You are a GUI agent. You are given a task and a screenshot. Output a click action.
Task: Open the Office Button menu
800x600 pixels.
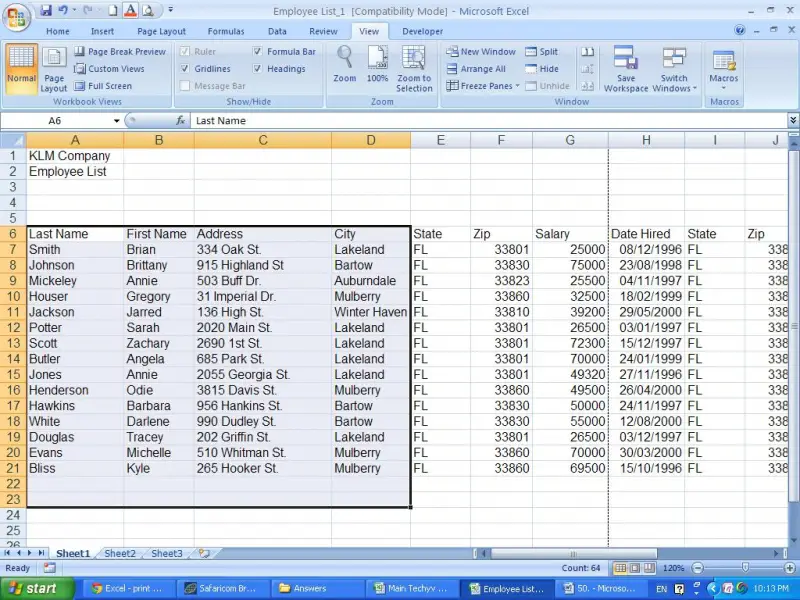pyautogui.click(x=16, y=18)
